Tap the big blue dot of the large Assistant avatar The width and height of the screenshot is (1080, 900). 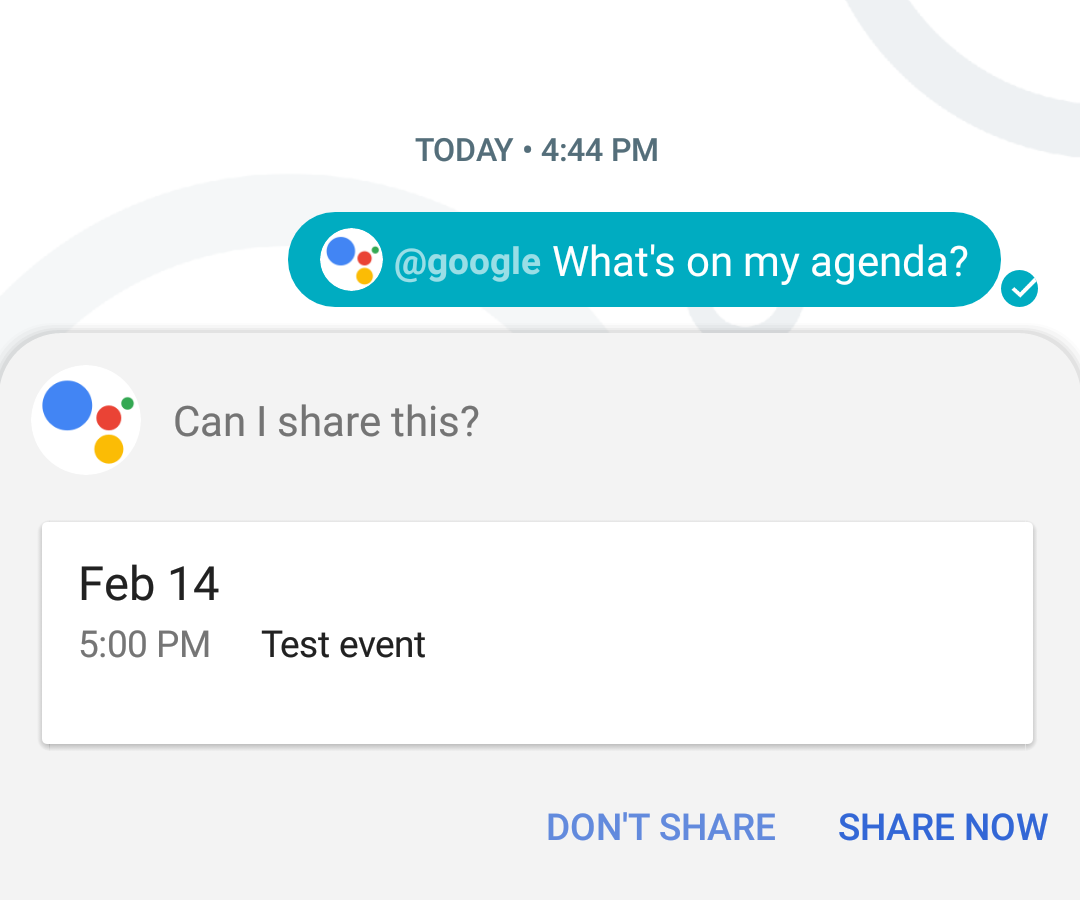click(x=68, y=405)
